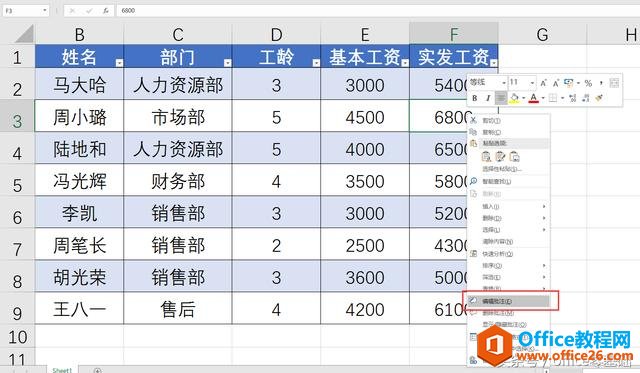Select Edit Comment (编辑批注) in context menu
The height and width of the screenshot is (373, 640).
(509, 301)
